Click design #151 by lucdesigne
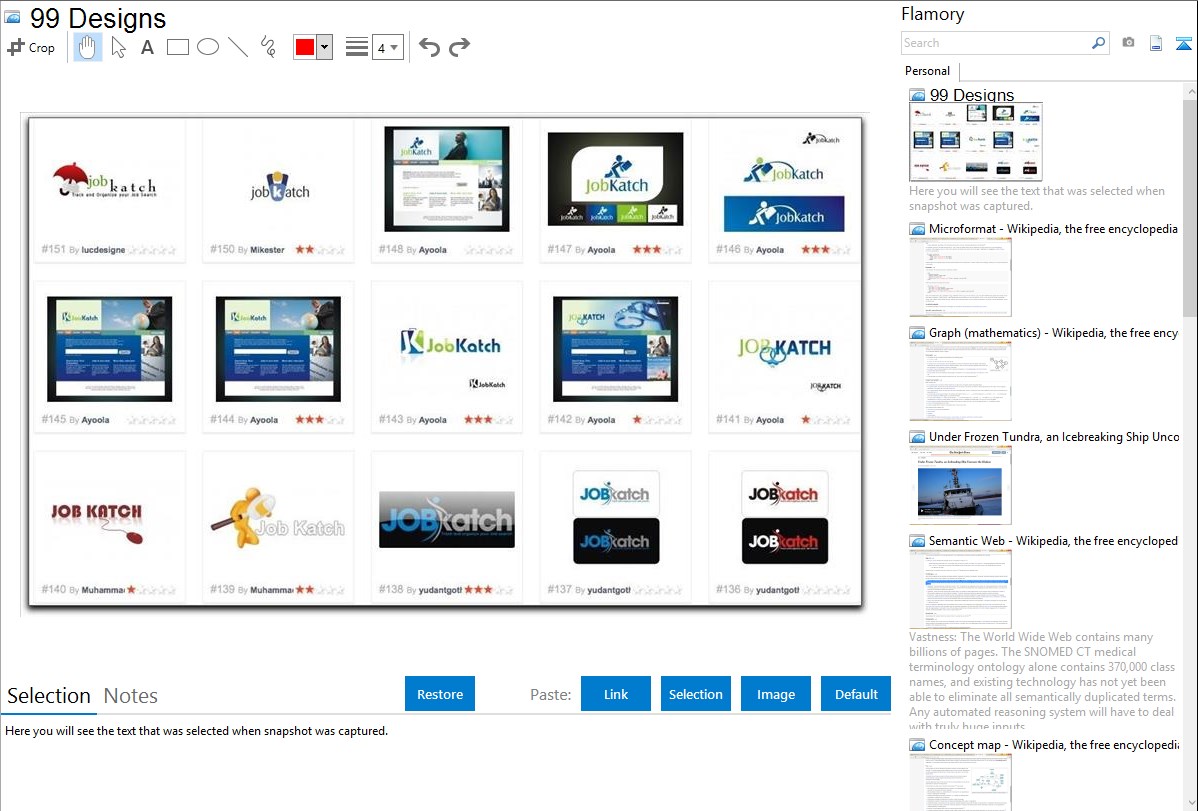 [x=109, y=191]
